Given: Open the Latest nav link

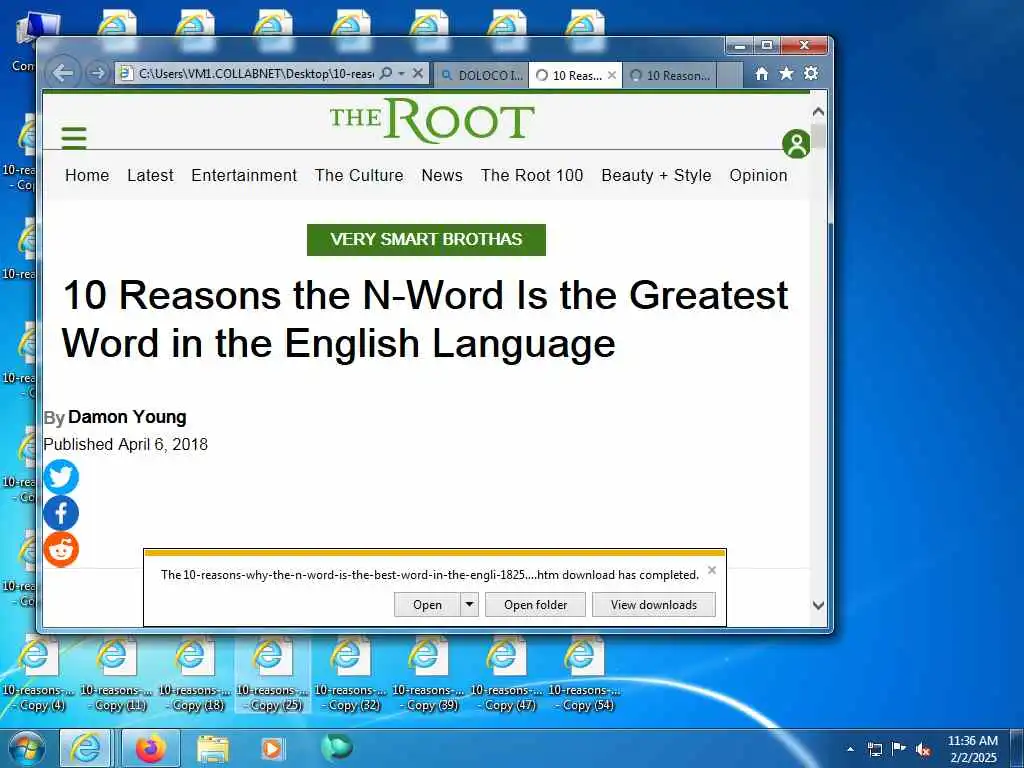Looking at the screenshot, I should [150, 175].
